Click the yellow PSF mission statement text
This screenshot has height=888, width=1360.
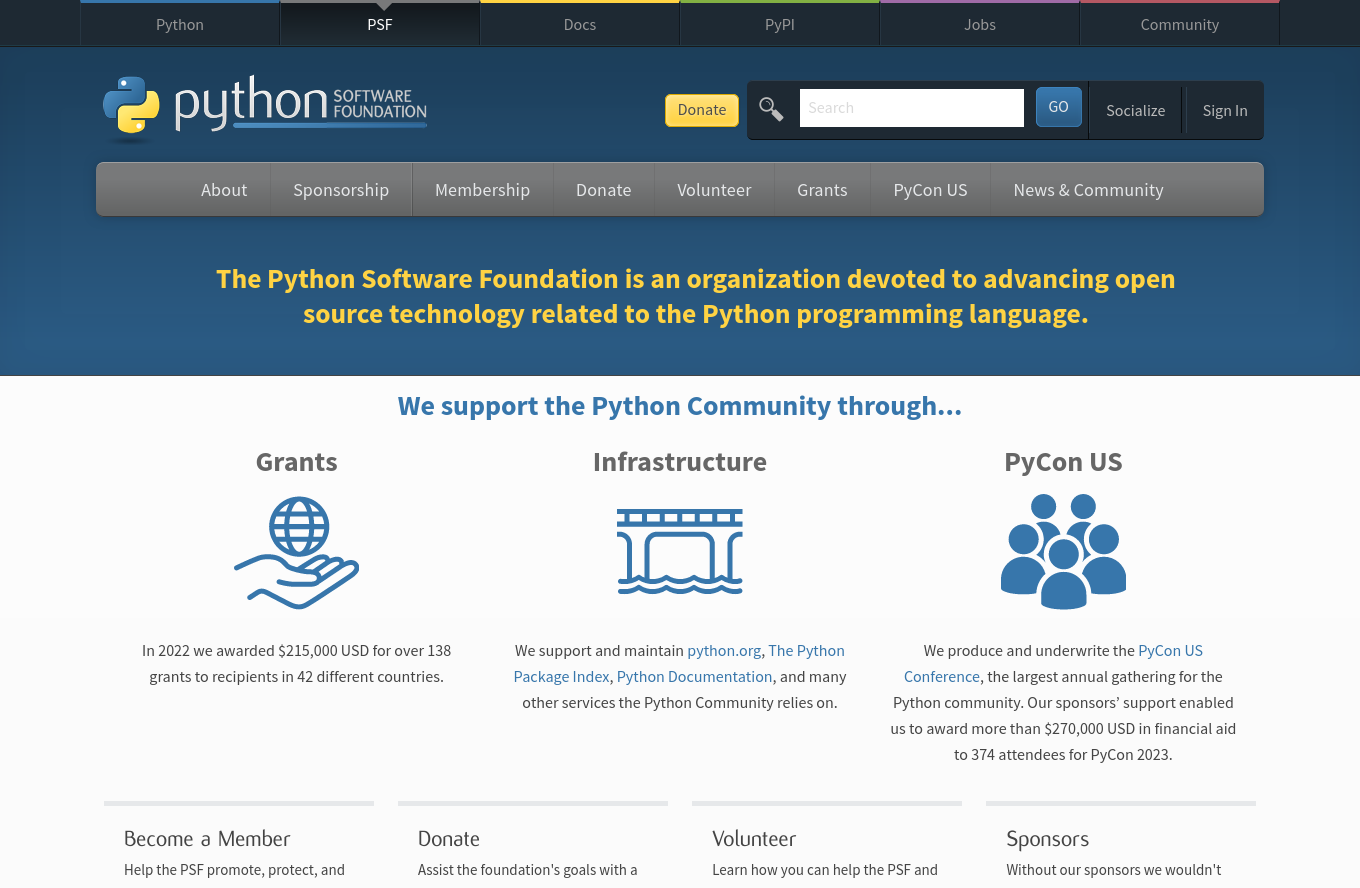(x=696, y=296)
